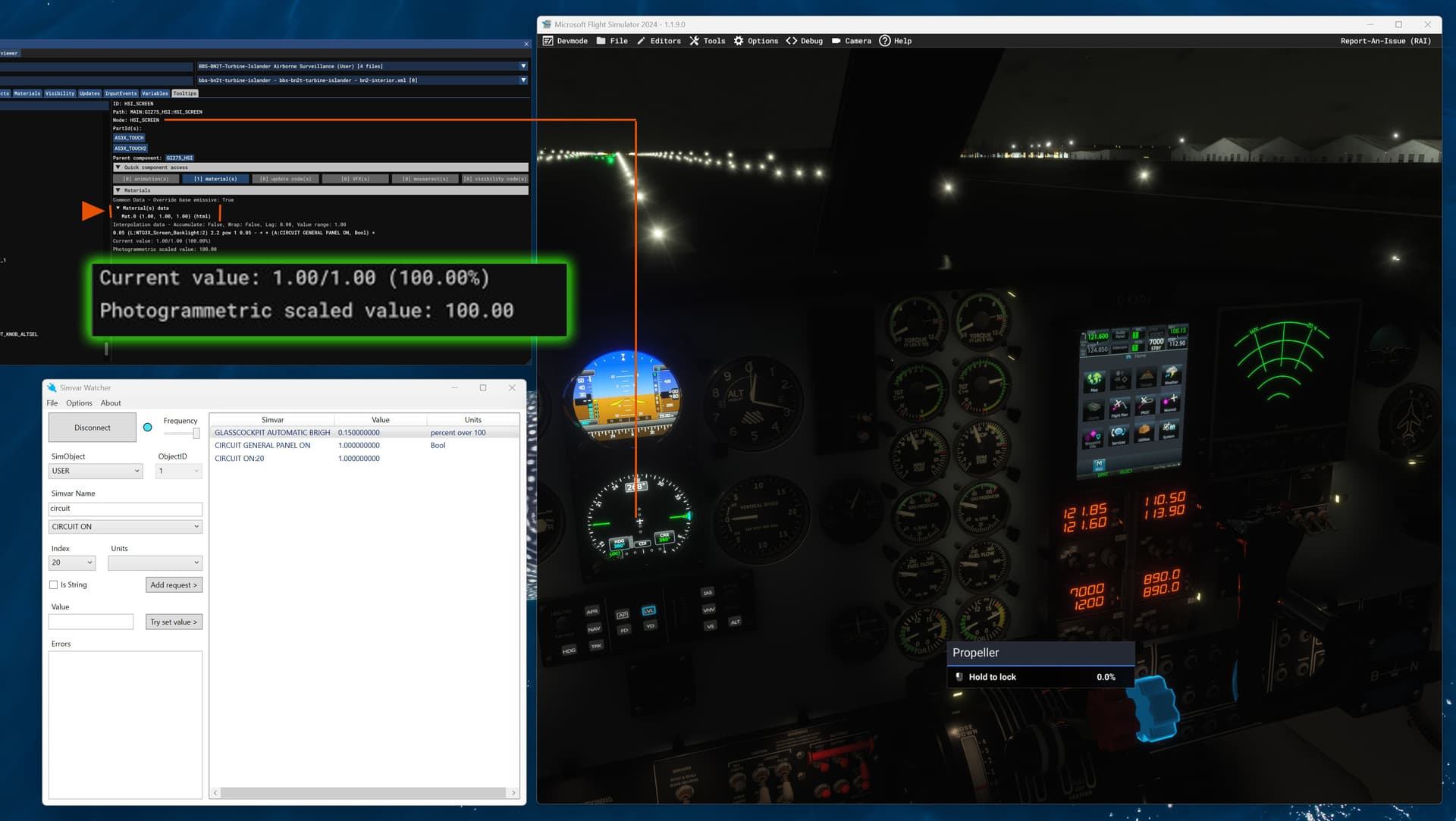1456x821 pixels.
Task: Open the Editors menu
Action: [x=658, y=41]
